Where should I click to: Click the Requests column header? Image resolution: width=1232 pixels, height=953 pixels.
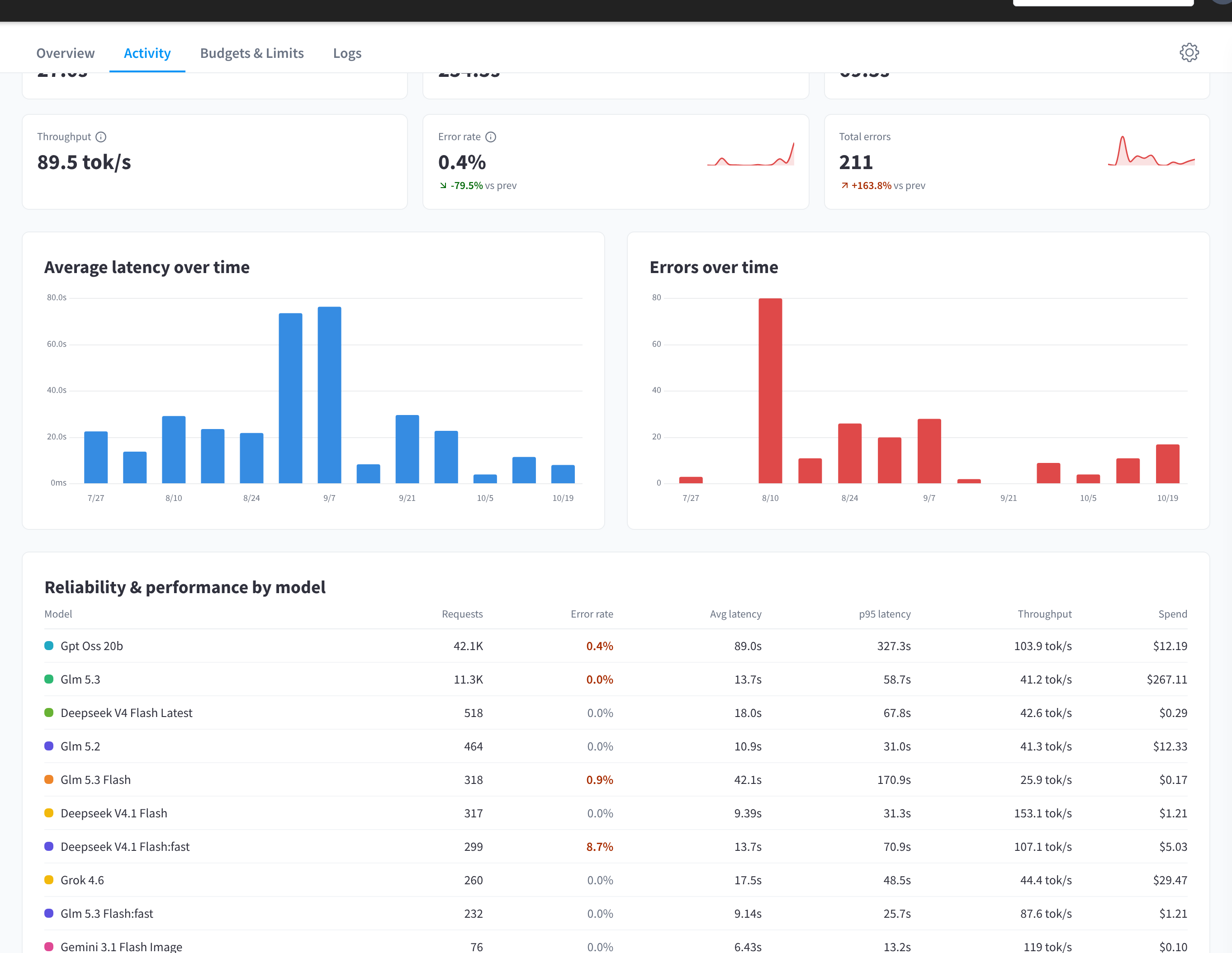coord(462,614)
